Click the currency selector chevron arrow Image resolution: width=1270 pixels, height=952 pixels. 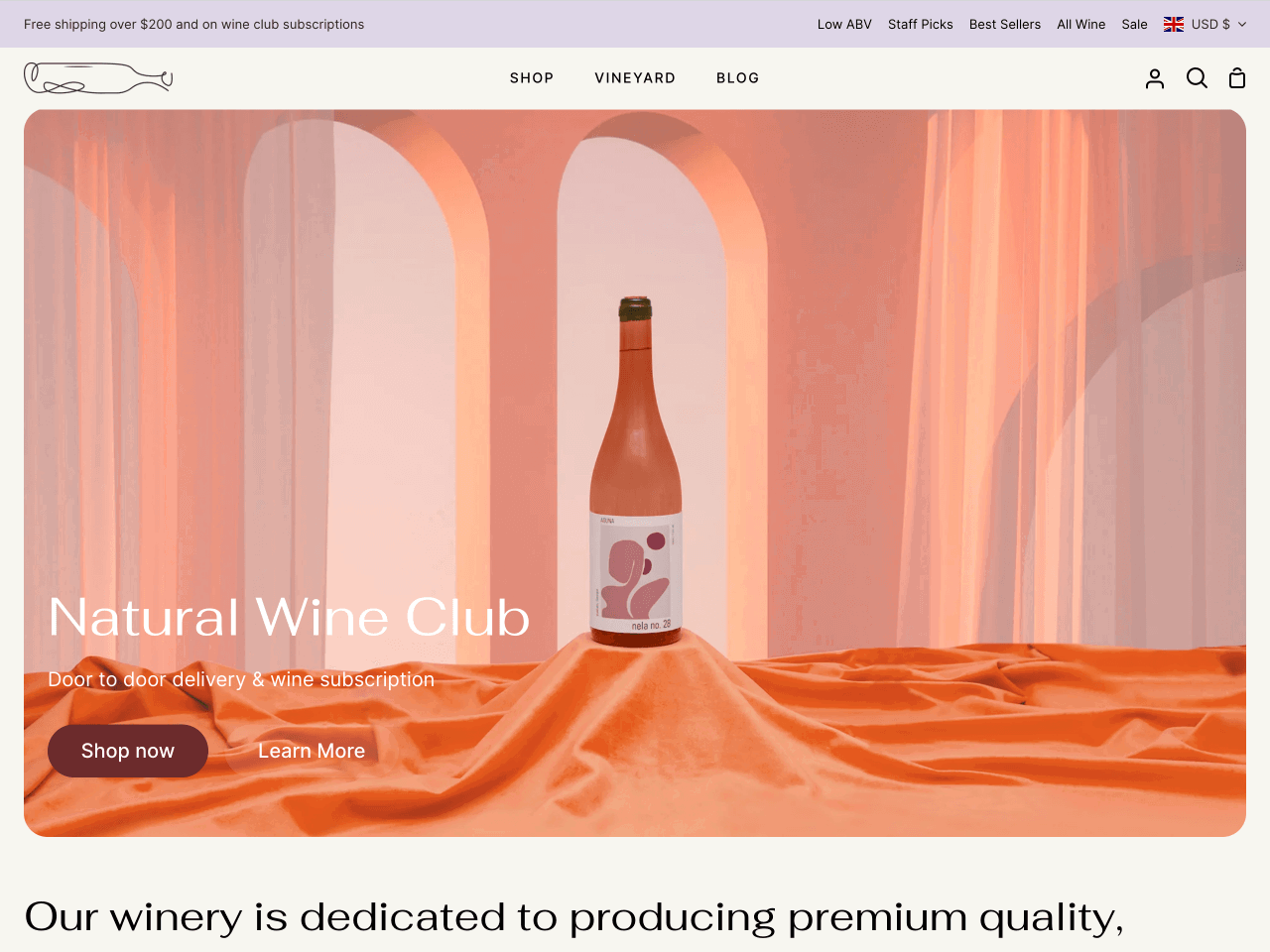(1242, 25)
